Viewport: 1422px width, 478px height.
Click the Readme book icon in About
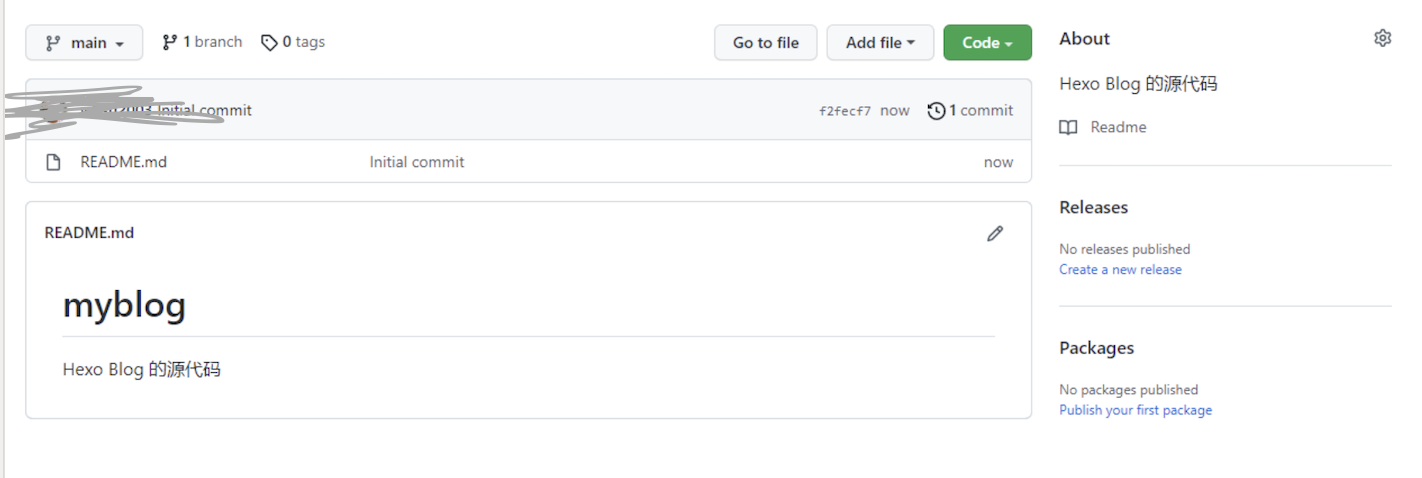pos(1069,127)
